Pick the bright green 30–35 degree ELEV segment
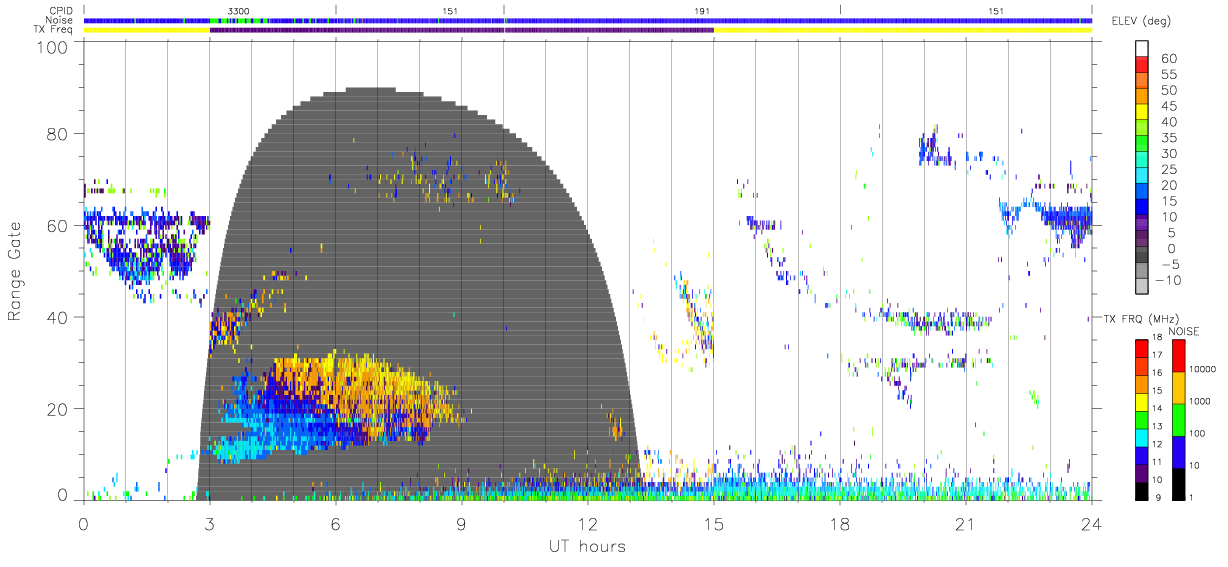 [x=1142, y=145]
